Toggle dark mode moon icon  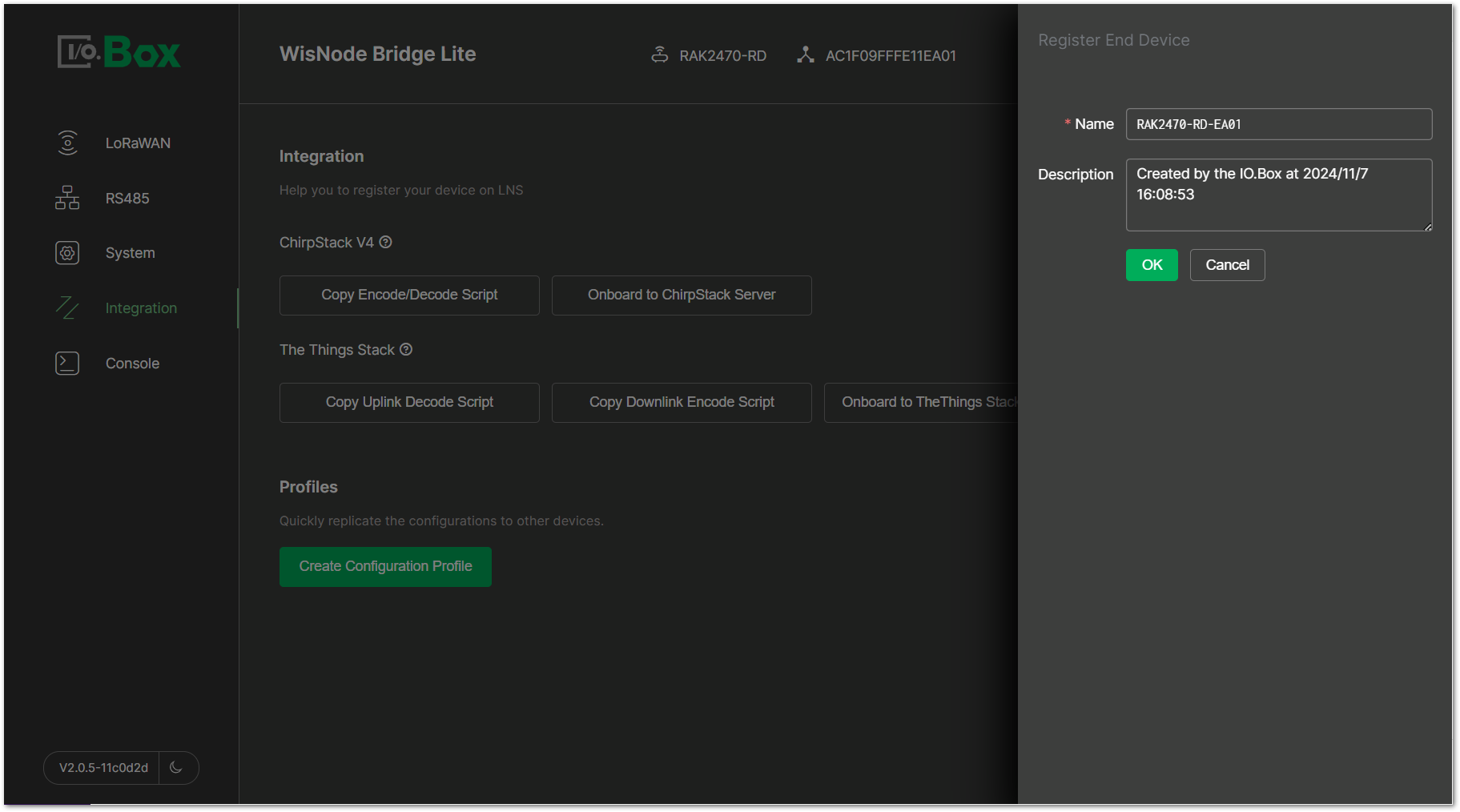click(176, 767)
